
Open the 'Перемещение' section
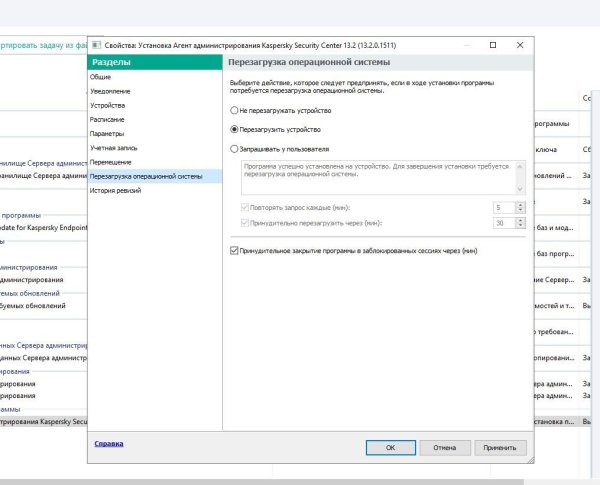point(111,162)
